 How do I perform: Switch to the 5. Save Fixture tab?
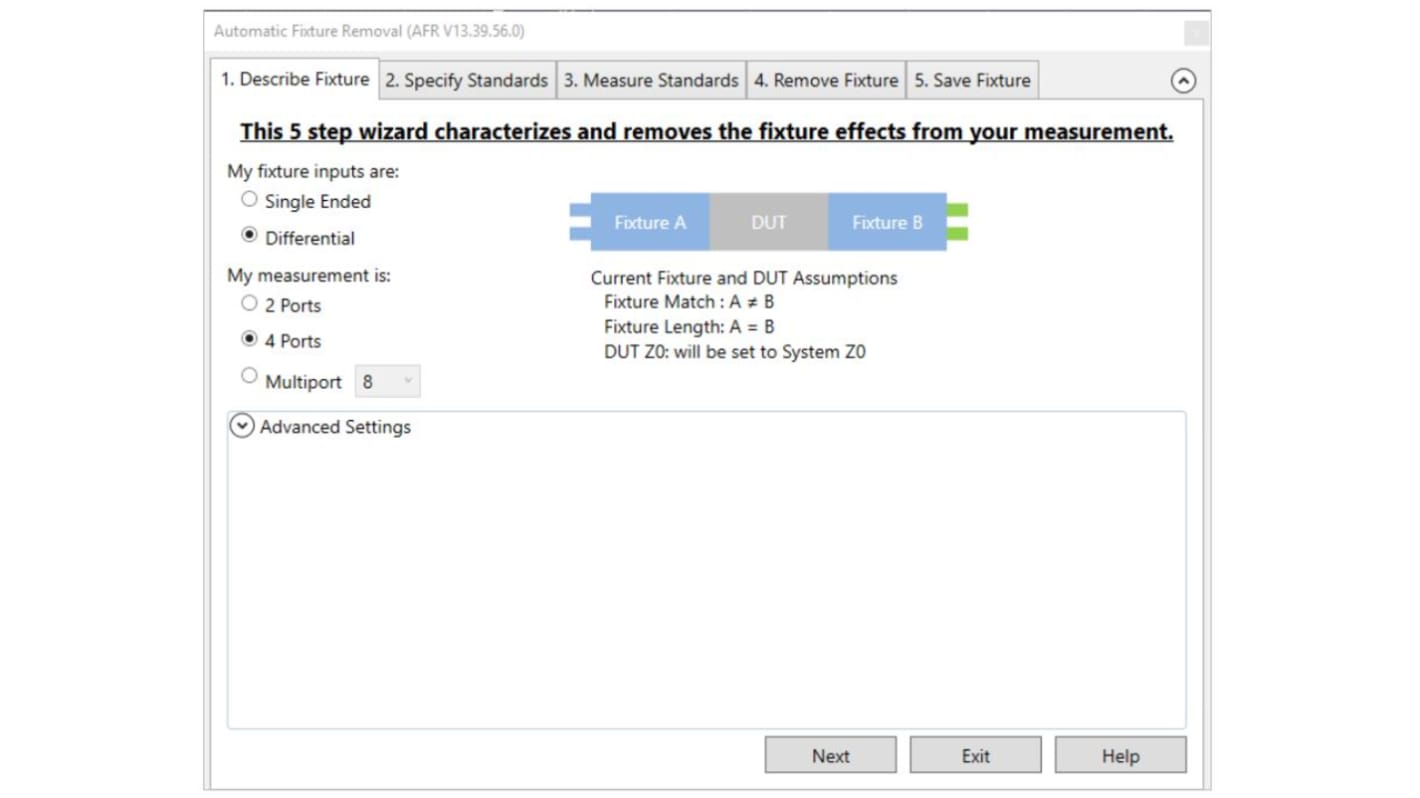(972, 80)
